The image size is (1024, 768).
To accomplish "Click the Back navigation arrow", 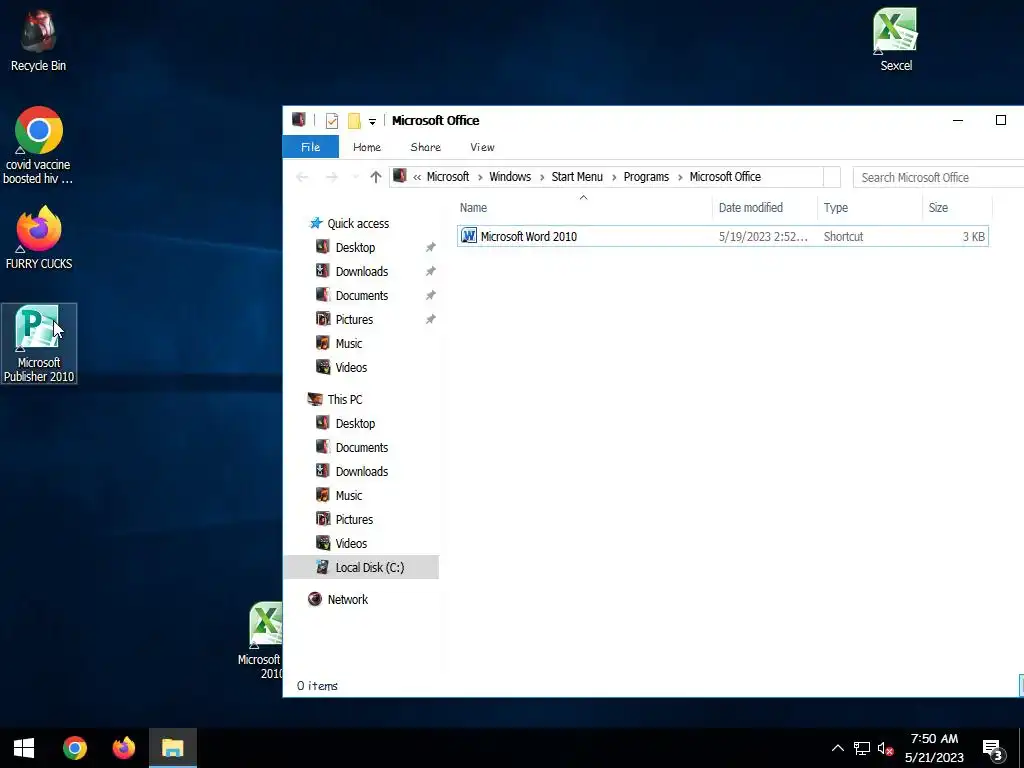I will [x=302, y=177].
